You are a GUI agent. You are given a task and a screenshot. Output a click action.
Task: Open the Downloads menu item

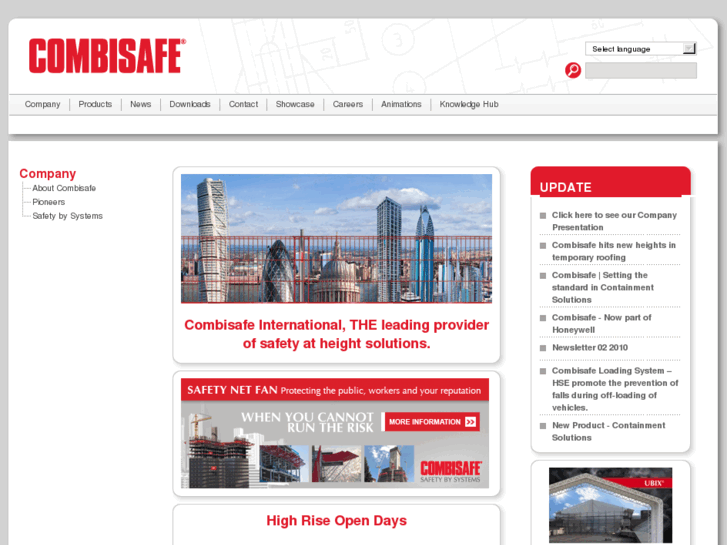click(x=190, y=104)
